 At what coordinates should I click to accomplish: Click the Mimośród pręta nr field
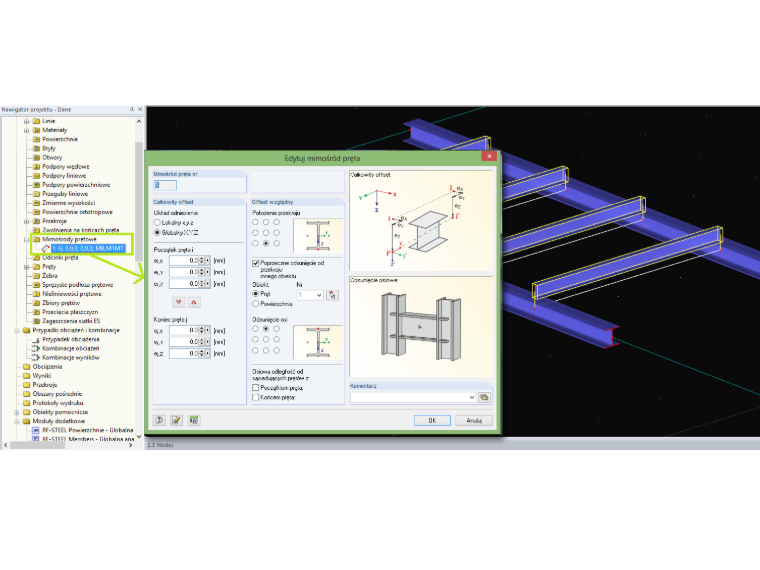tap(165, 185)
